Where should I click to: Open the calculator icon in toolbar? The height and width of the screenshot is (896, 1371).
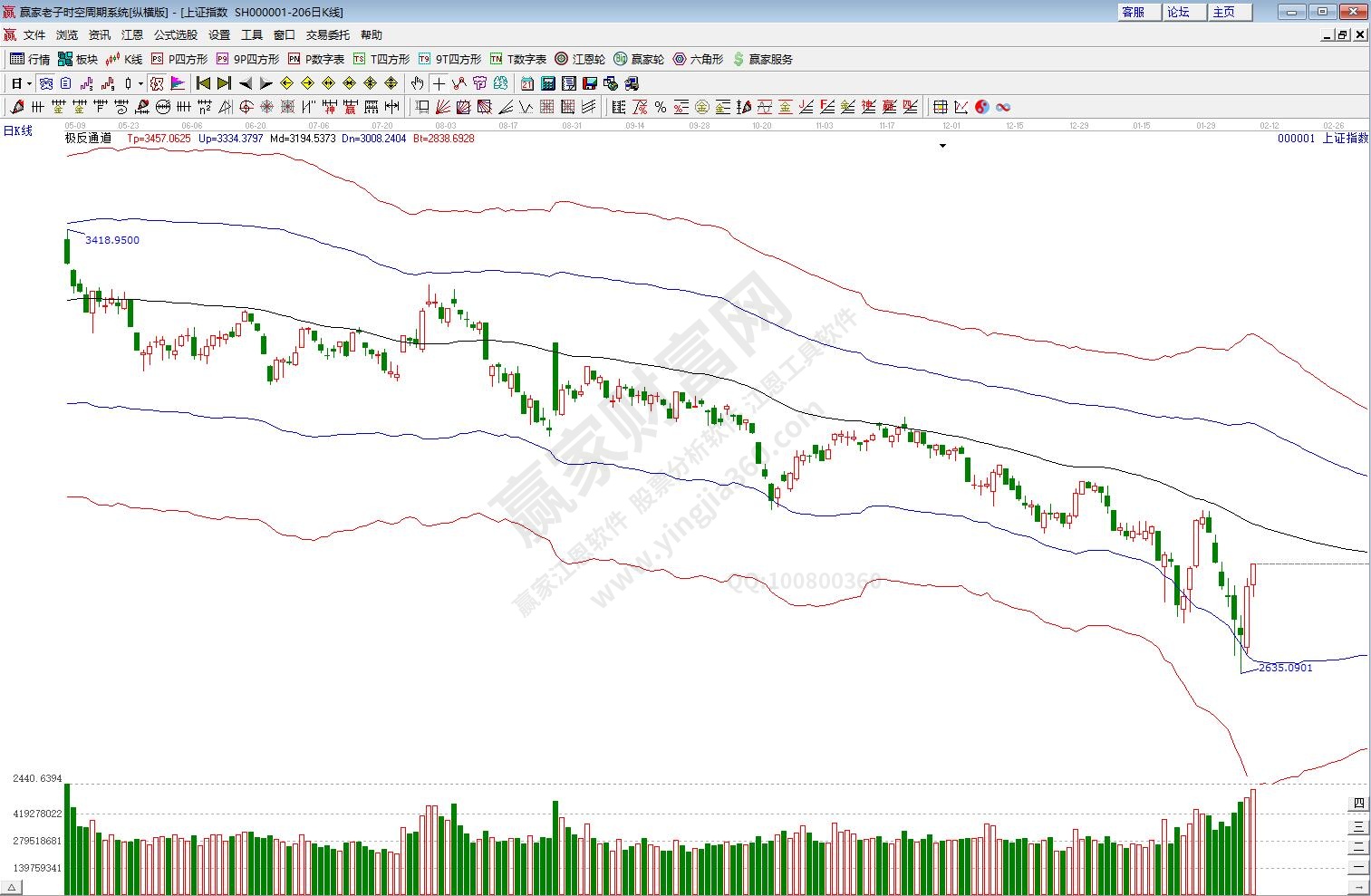[548, 83]
